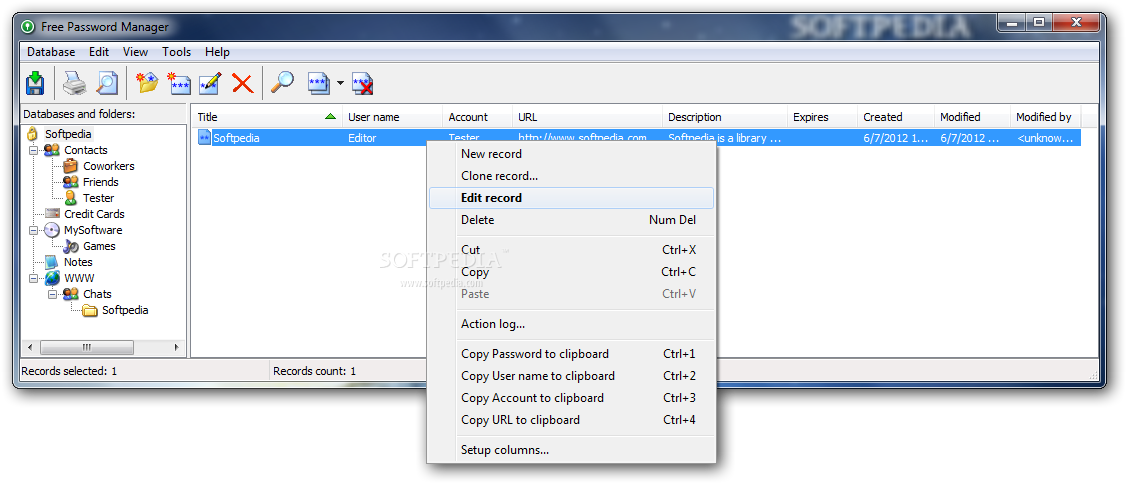Choose Copy Ctrl+C in the context menu
This screenshot has width=1127, height=484.
coord(571,272)
